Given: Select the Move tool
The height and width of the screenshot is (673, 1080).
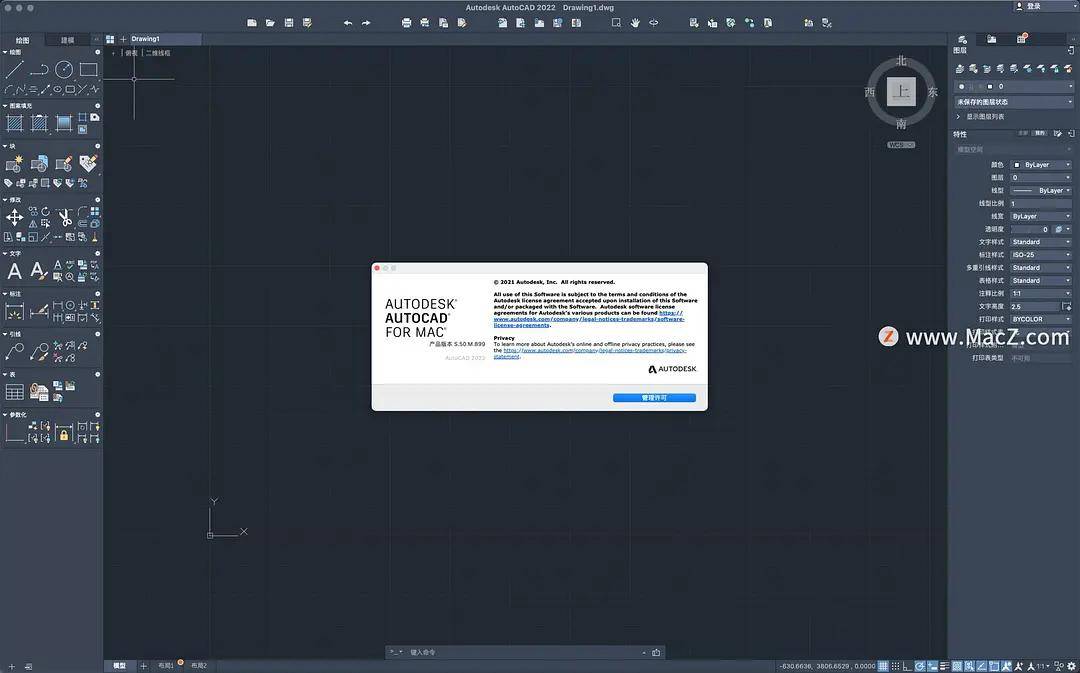Looking at the screenshot, I should [x=14, y=218].
